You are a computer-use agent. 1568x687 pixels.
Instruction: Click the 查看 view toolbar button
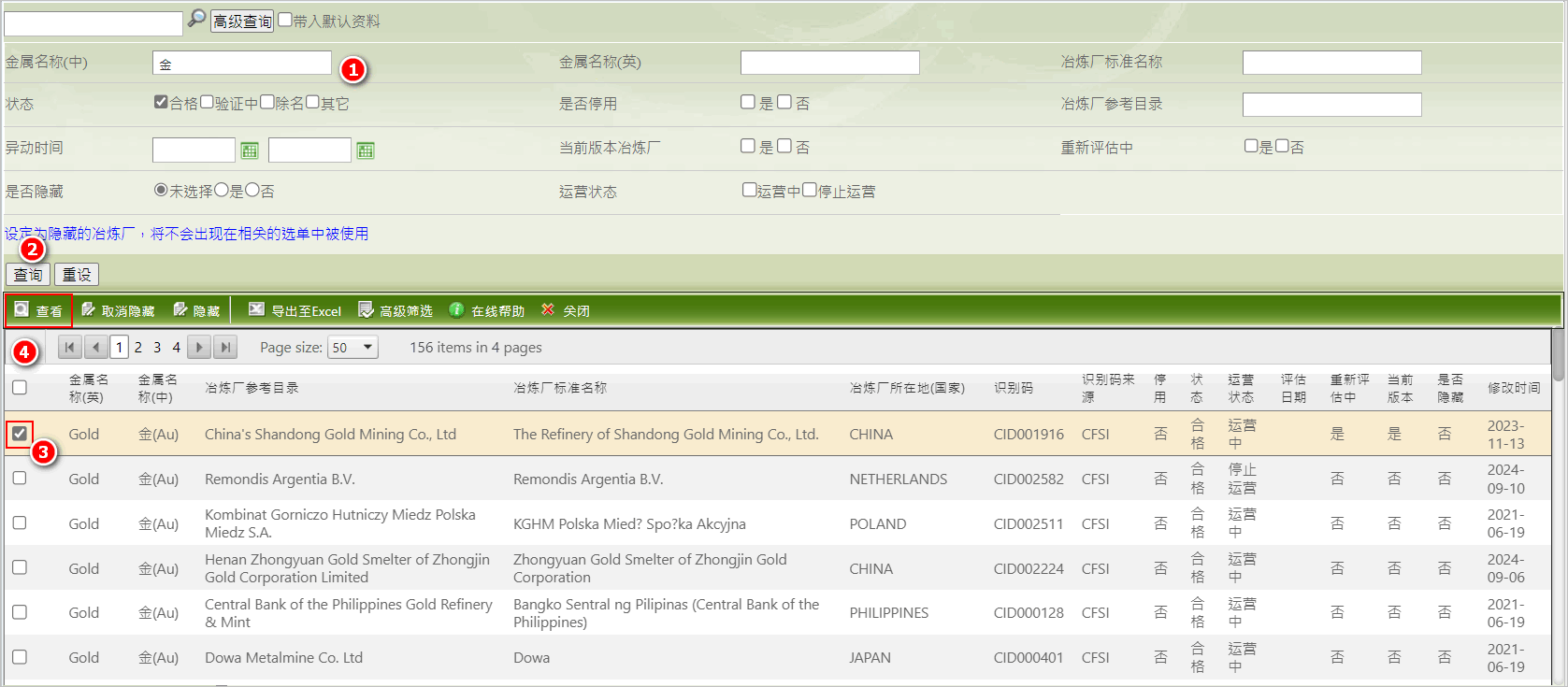[38, 310]
